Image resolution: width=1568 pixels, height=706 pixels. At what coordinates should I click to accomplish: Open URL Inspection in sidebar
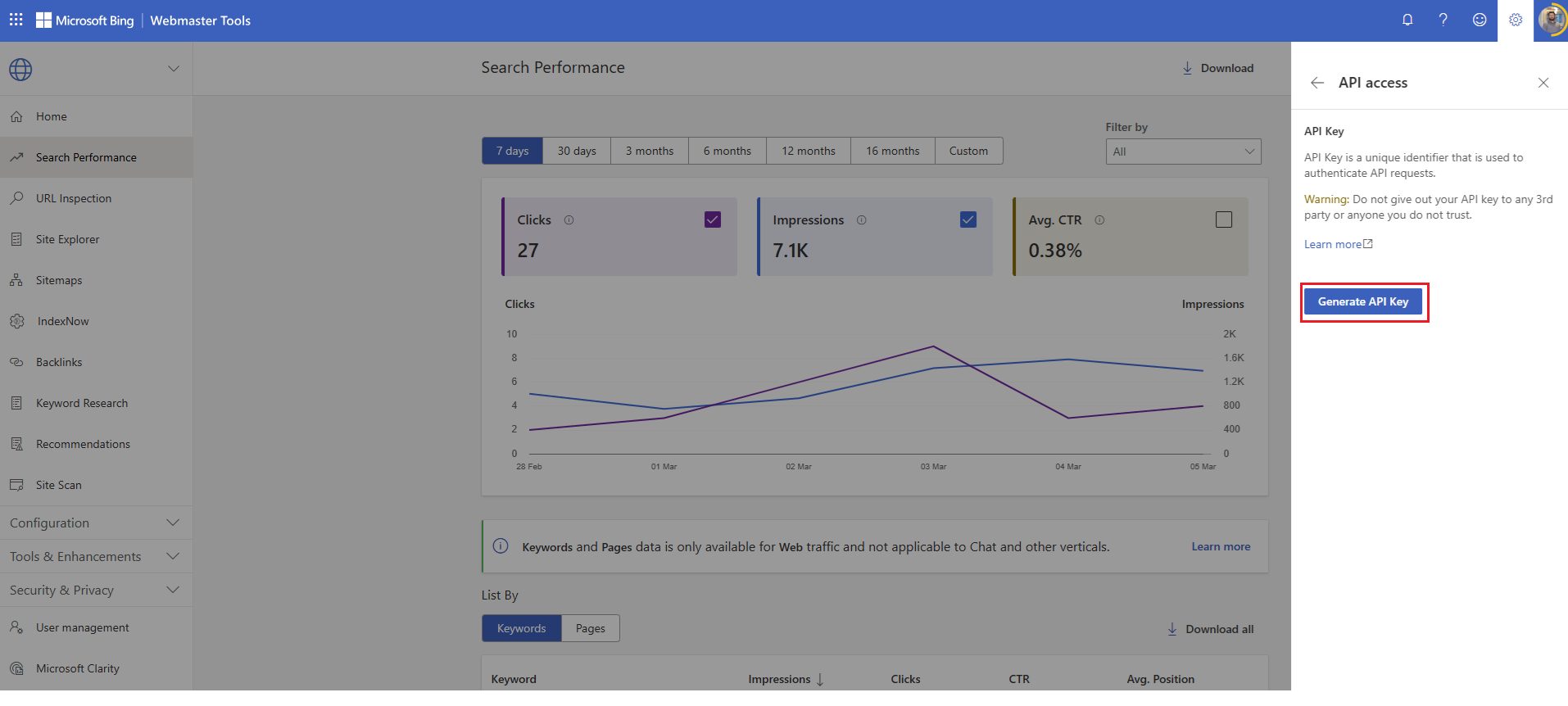click(74, 198)
